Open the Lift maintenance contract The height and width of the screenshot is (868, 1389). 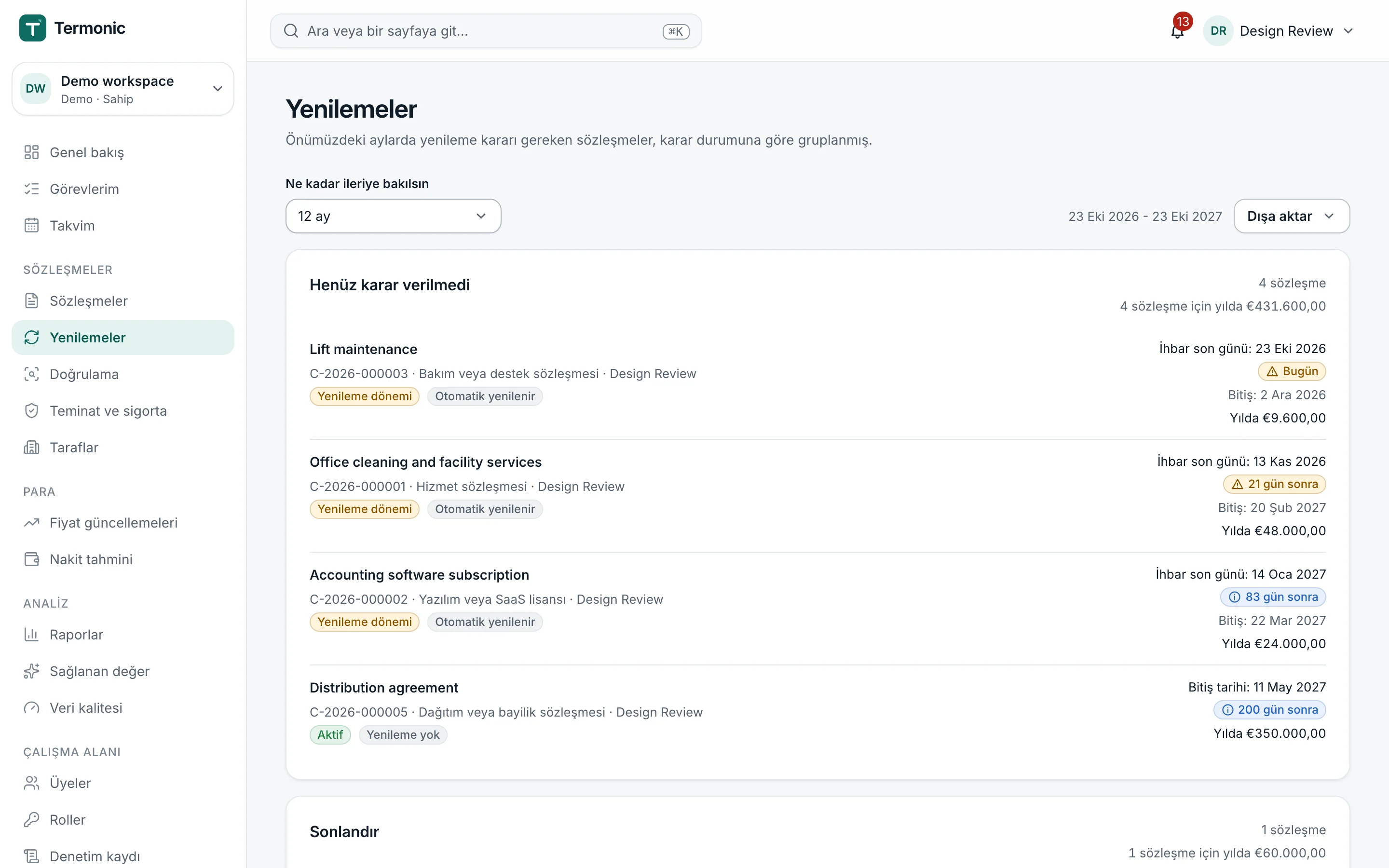363,349
